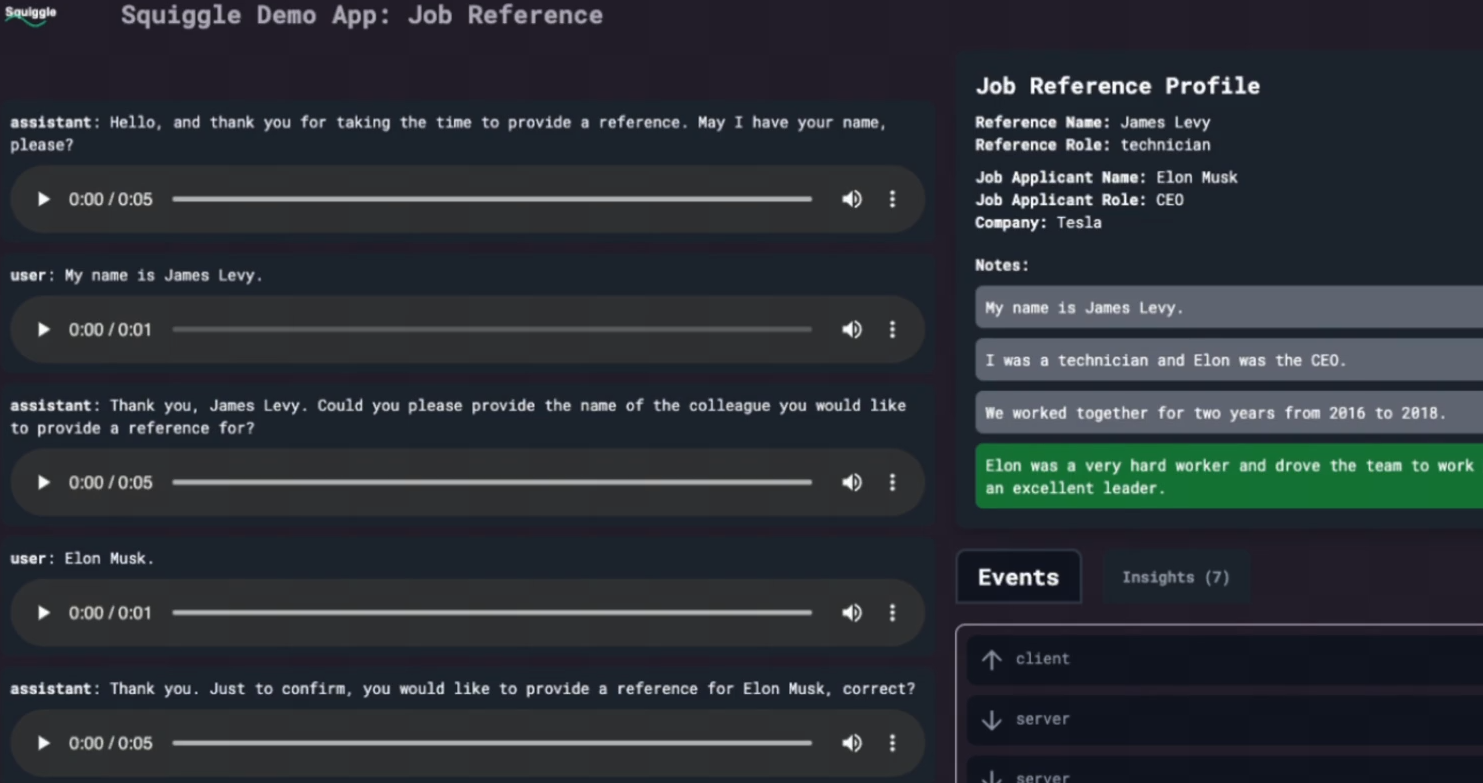The image size is (1483, 783).
Task: Open options for "My name is James Levy" audio
Action: tap(893, 329)
